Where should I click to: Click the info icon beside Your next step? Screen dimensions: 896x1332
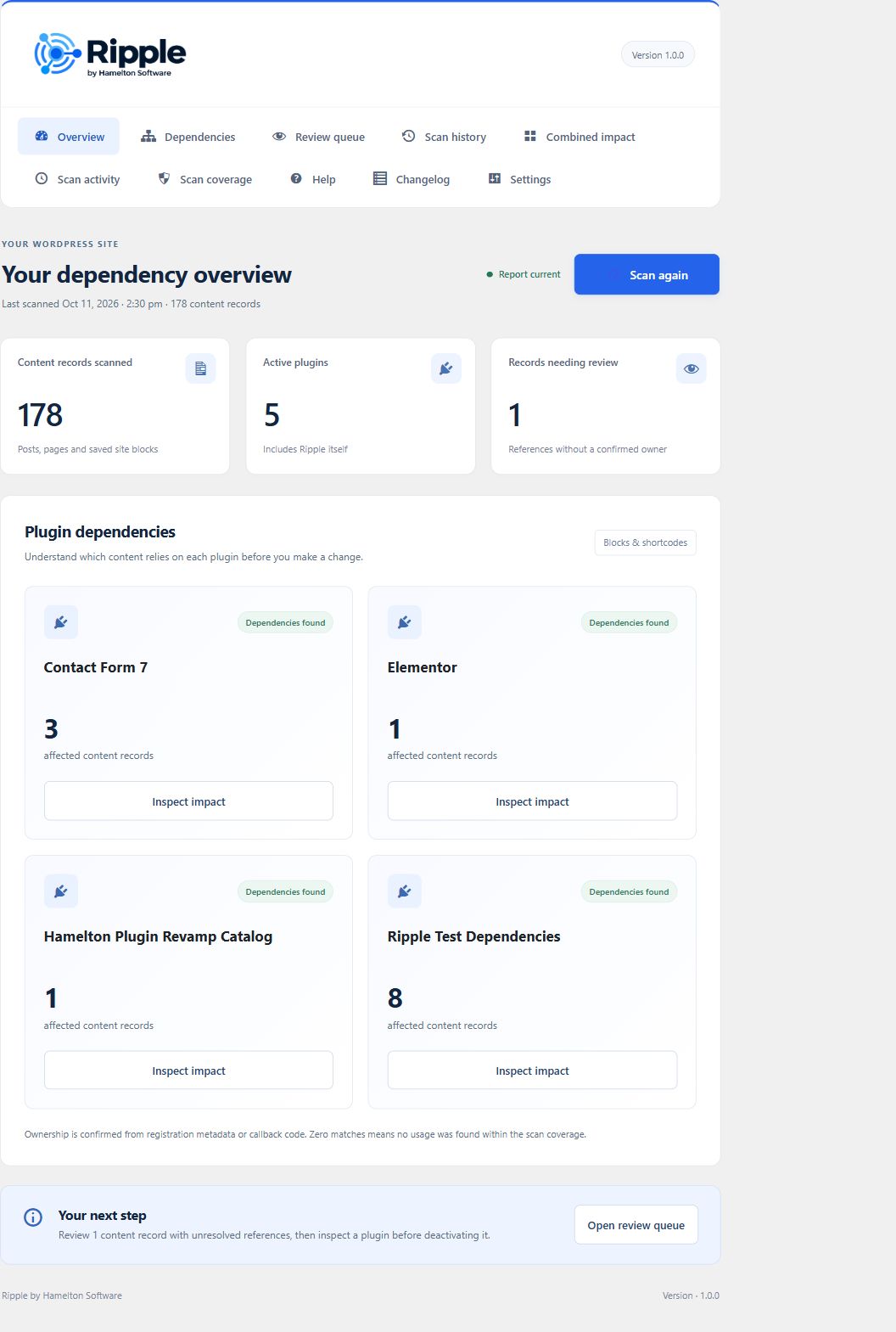[33, 1217]
